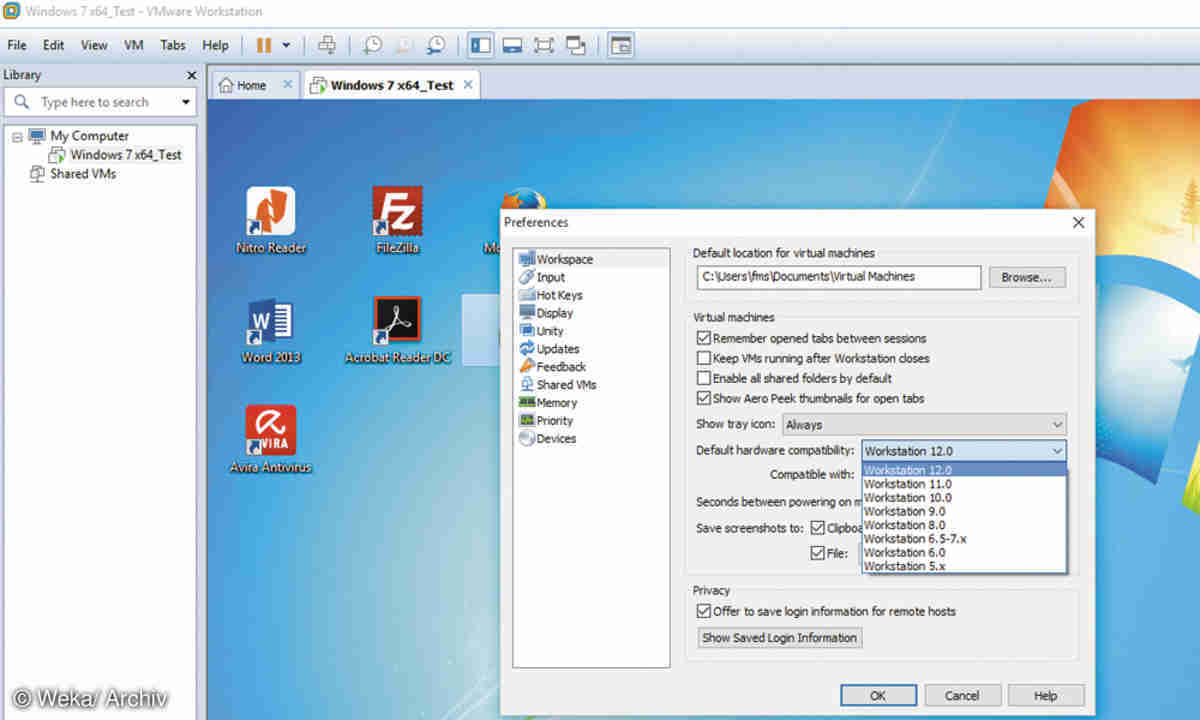The width and height of the screenshot is (1200, 720).
Task: Open the snapshot manager icon
Action: (x=436, y=45)
